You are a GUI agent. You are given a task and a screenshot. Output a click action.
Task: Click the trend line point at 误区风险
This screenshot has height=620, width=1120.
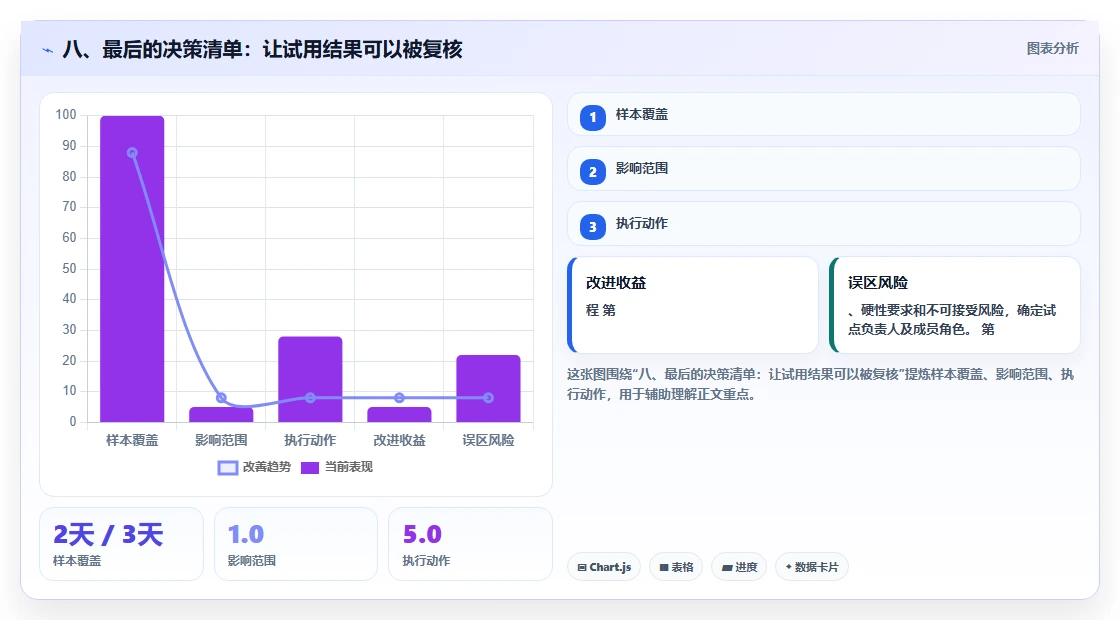click(489, 398)
